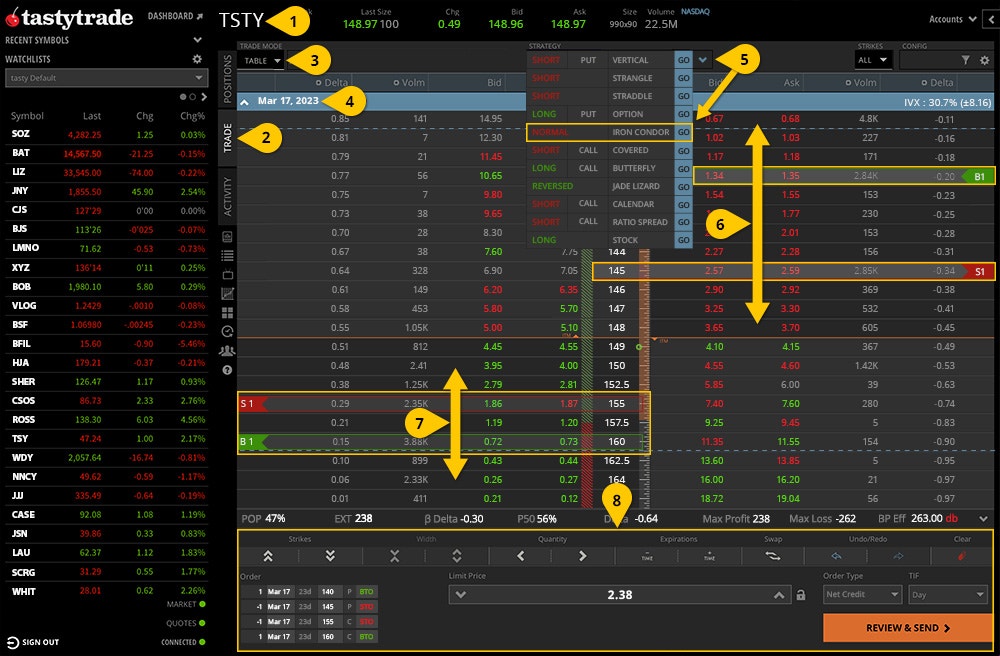Viewport: 1000px width, 656px height.
Task: Open the TABLE trade mode dropdown
Action: pos(261,61)
